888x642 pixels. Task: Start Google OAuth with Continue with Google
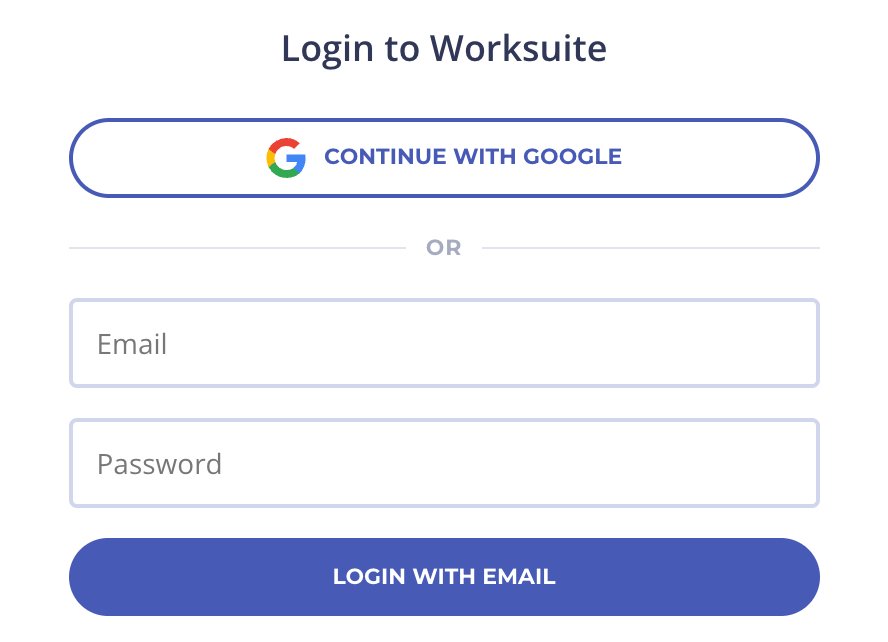click(444, 157)
